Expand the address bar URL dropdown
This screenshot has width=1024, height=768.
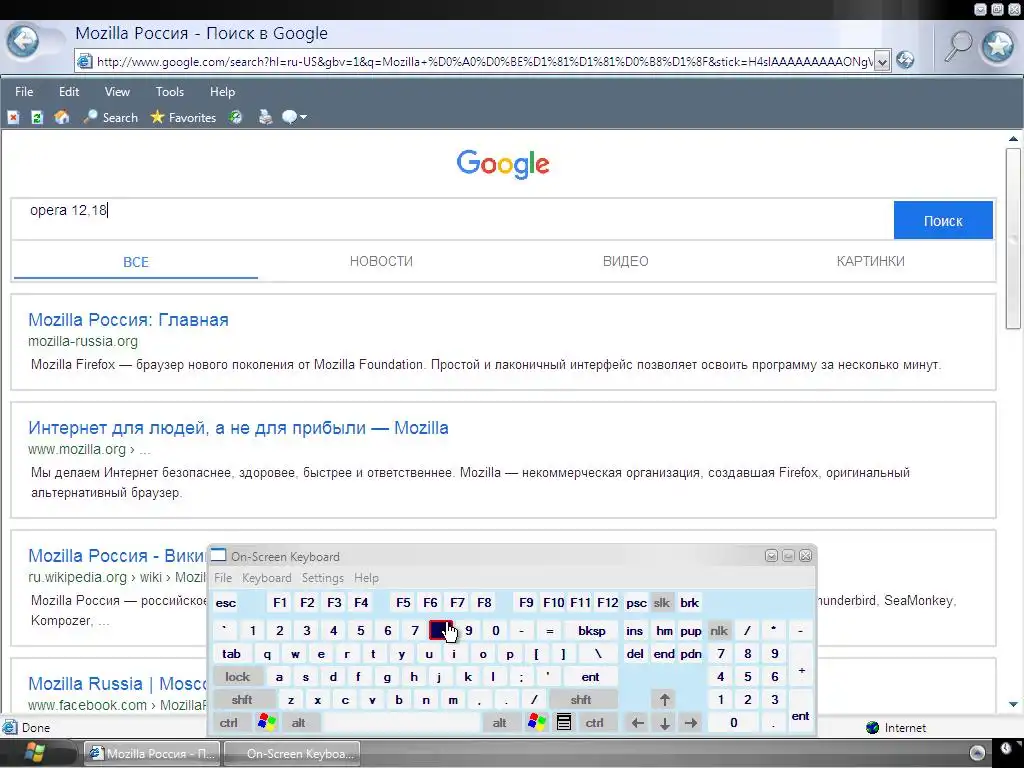click(x=882, y=61)
